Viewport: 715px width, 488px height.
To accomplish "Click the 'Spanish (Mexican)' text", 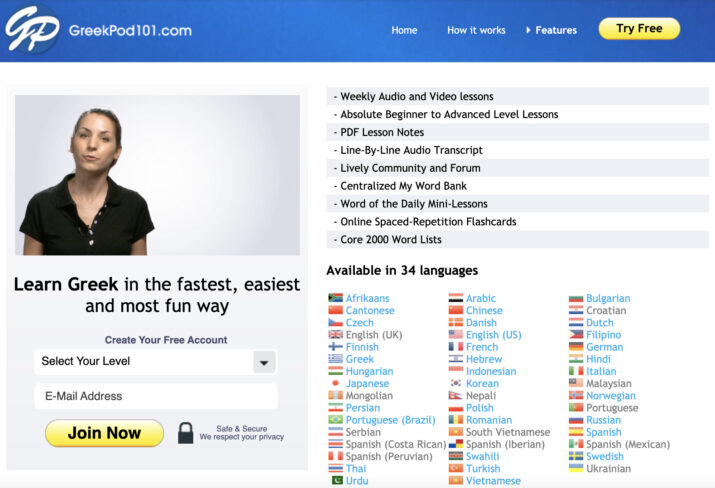I will (628, 444).
